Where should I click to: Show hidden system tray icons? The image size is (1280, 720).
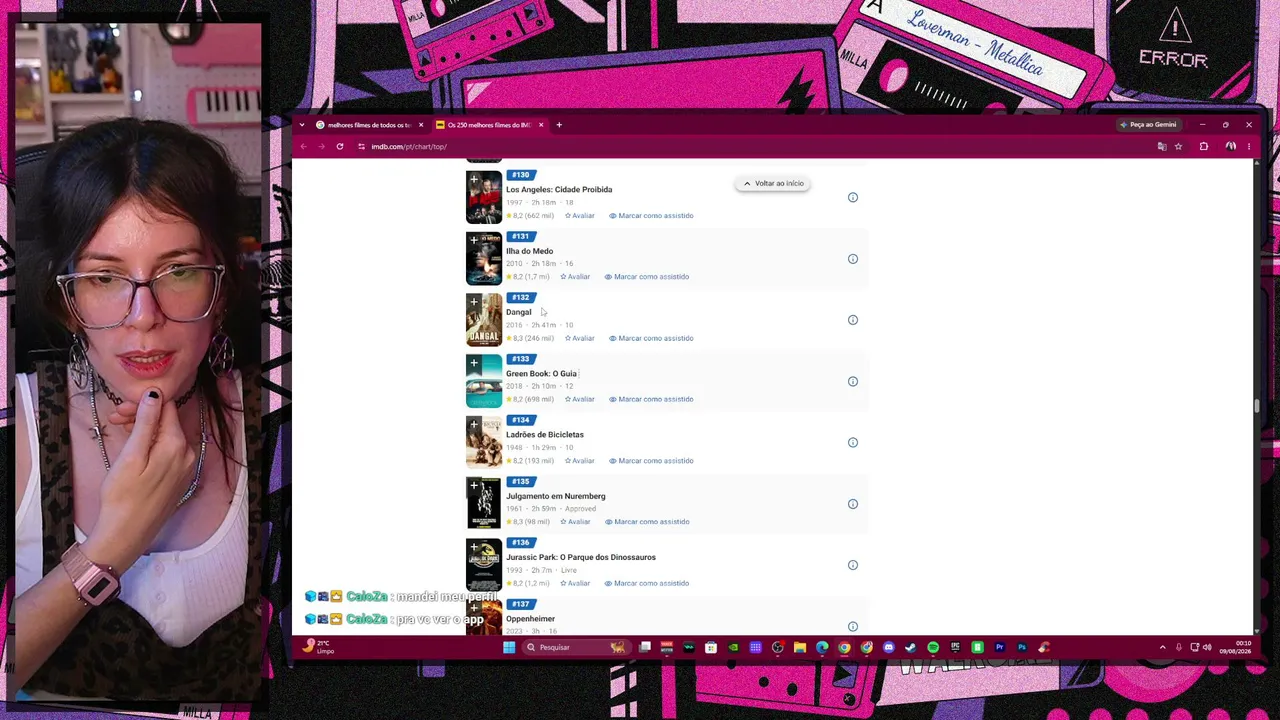point(1162,648)
